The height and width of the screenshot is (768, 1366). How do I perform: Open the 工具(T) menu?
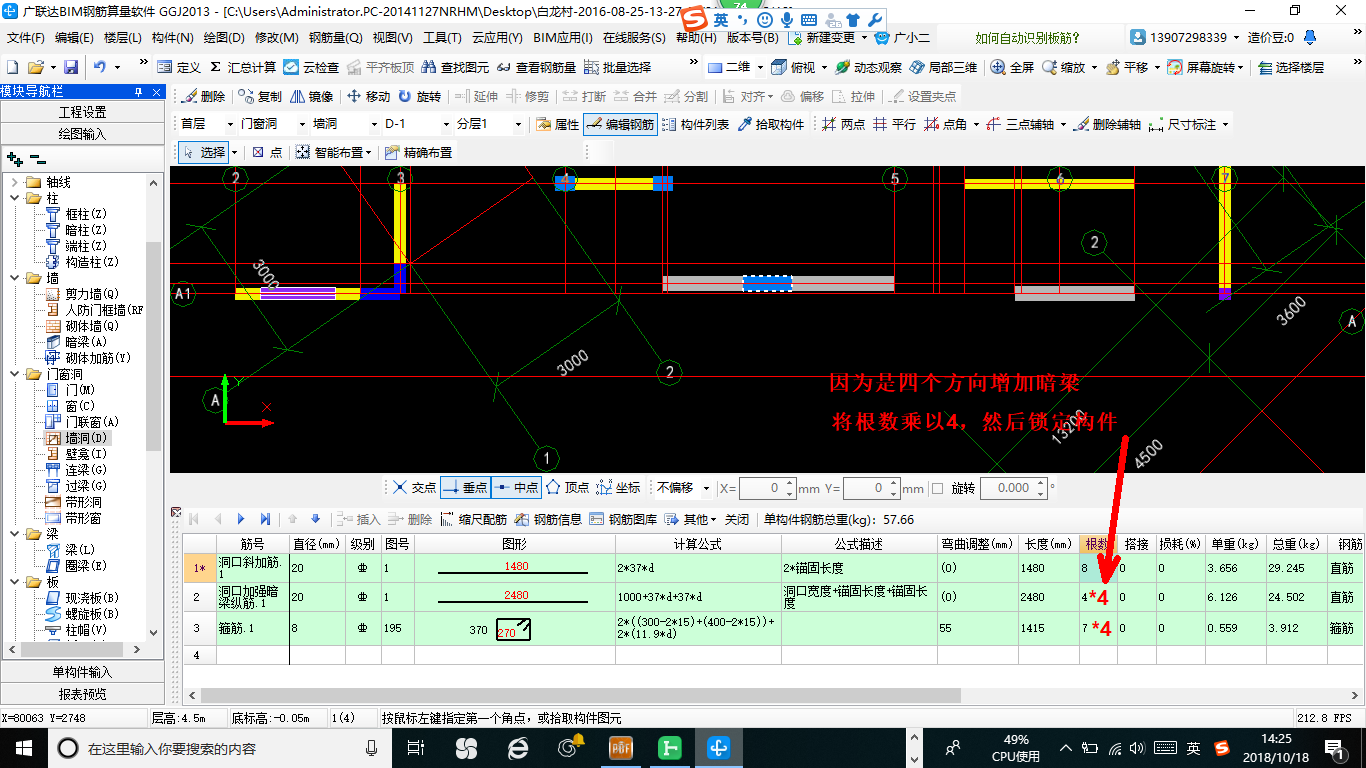pyautogui.click(x=441, y=38)
